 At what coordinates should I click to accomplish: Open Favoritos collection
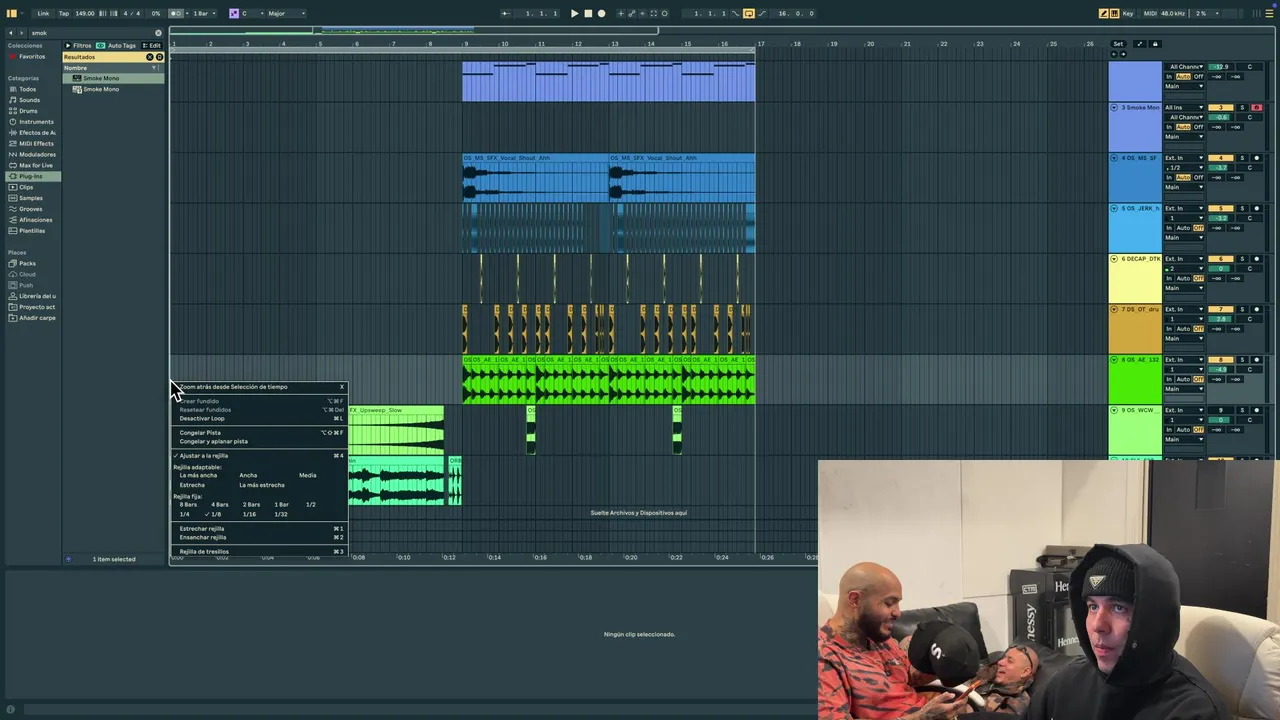pos(31,57)
